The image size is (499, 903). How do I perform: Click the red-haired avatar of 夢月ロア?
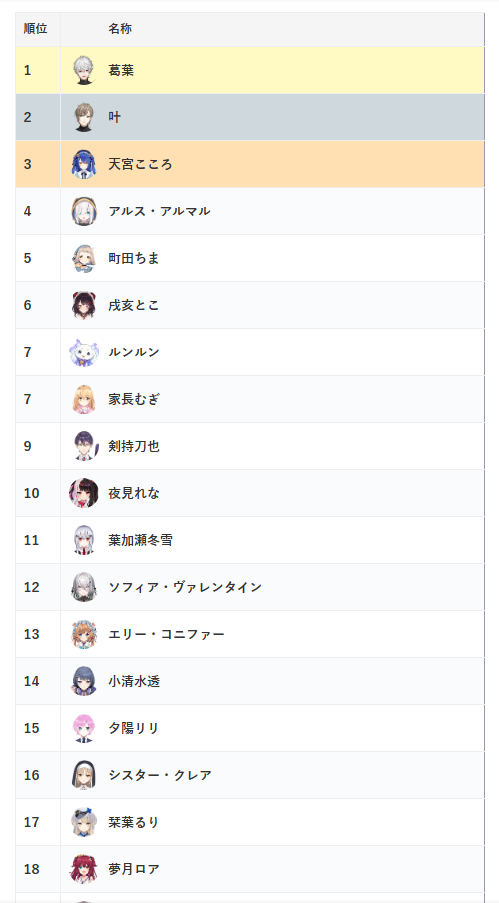click(x=84, y=869)
